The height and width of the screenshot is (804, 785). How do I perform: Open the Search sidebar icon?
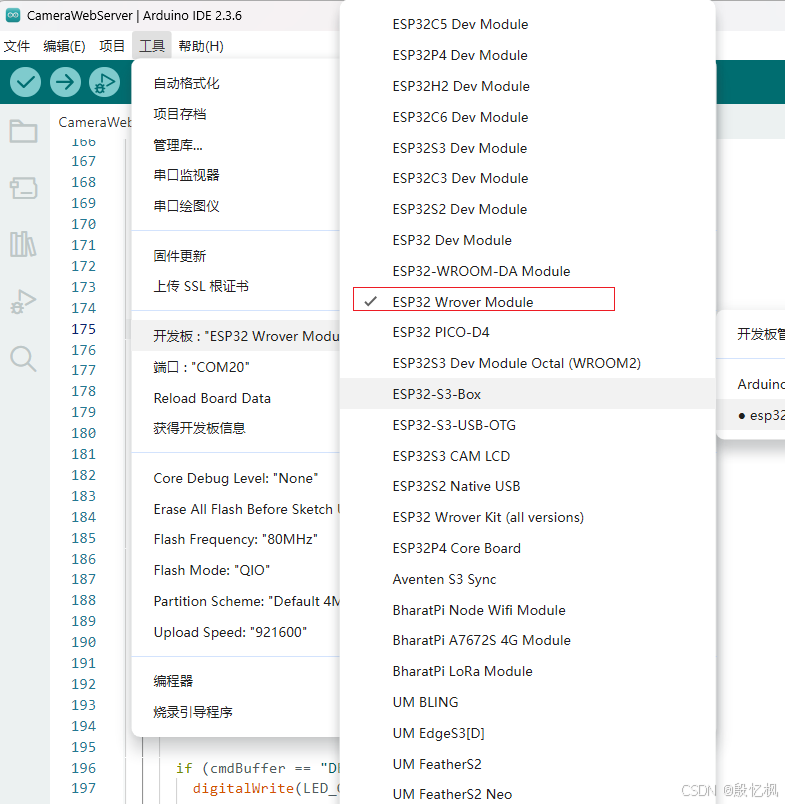(x=24, y=358)
